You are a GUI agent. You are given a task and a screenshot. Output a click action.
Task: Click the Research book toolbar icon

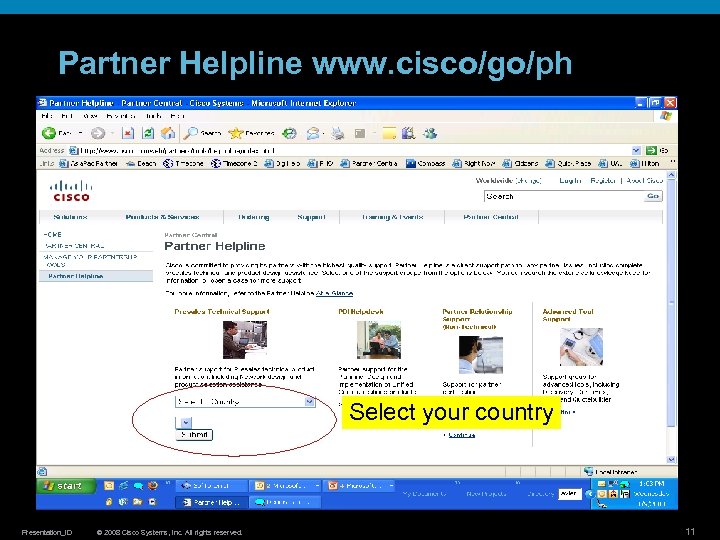(408, 133)
